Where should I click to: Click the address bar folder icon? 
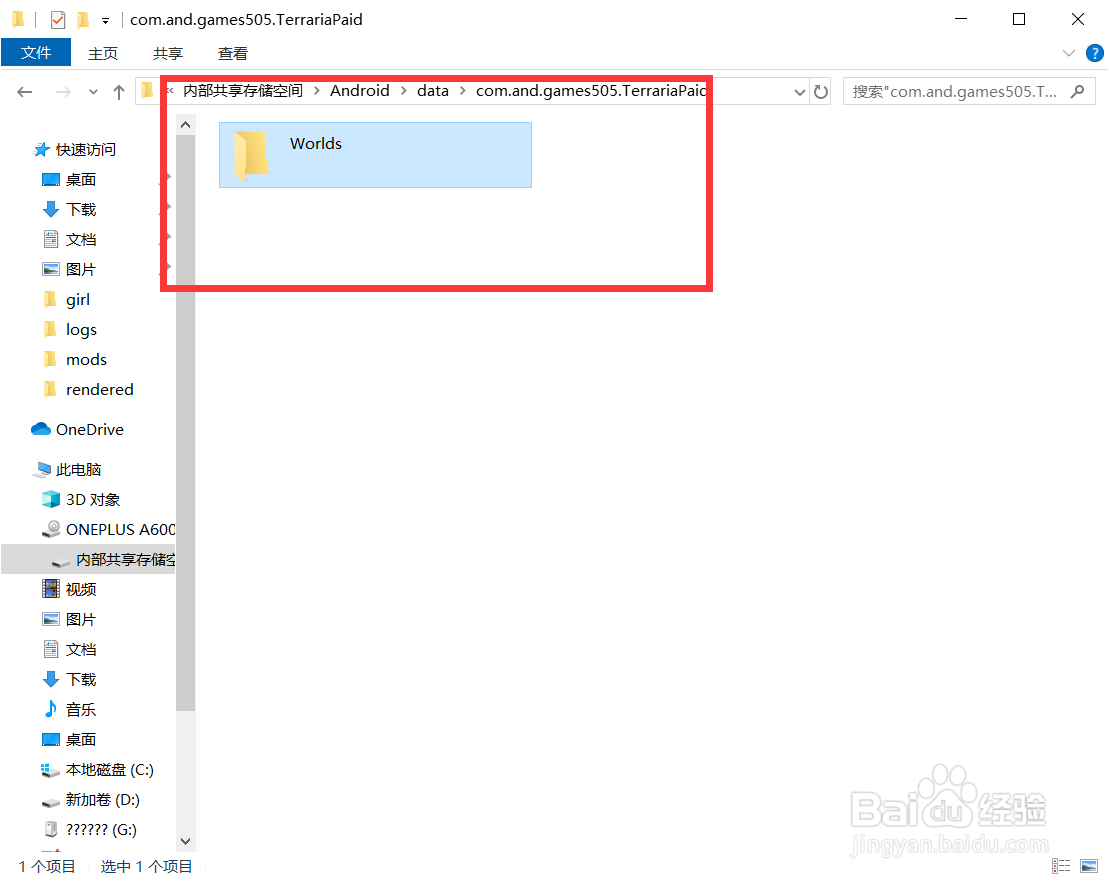tap(147, 91)
